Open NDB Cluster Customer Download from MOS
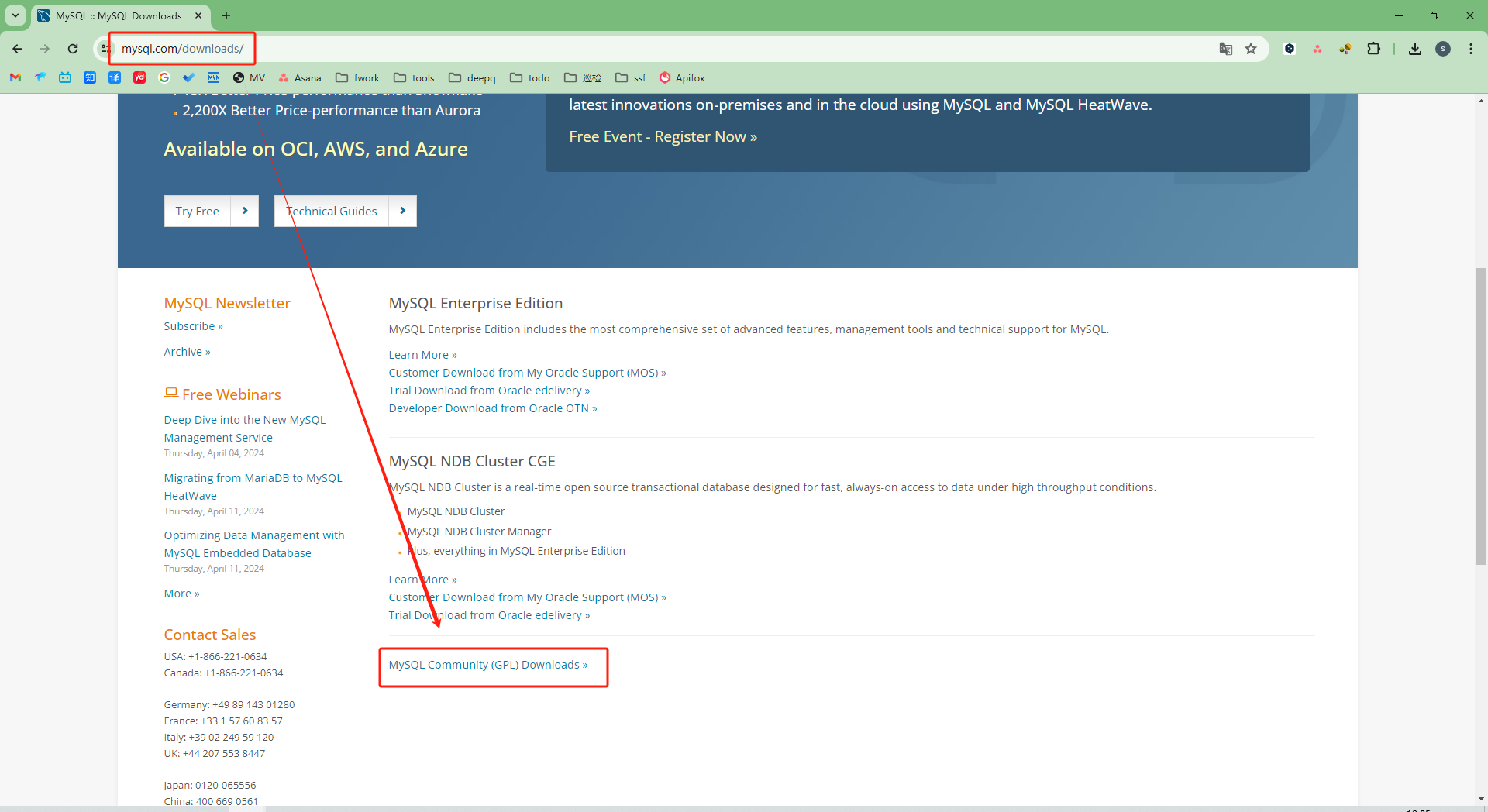This screenshot has height=812, width=1488. click(528, 597)
